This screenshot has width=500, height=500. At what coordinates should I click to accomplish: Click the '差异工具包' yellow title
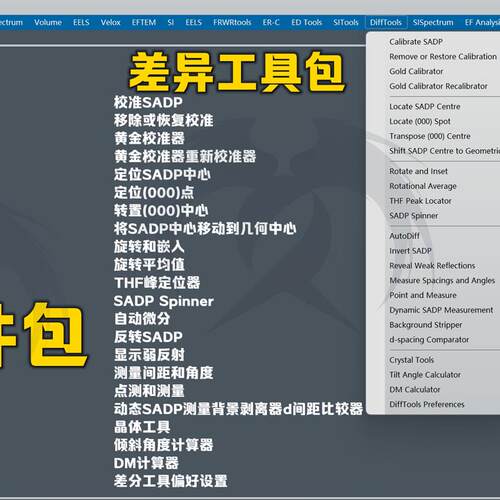coord(237,72)
